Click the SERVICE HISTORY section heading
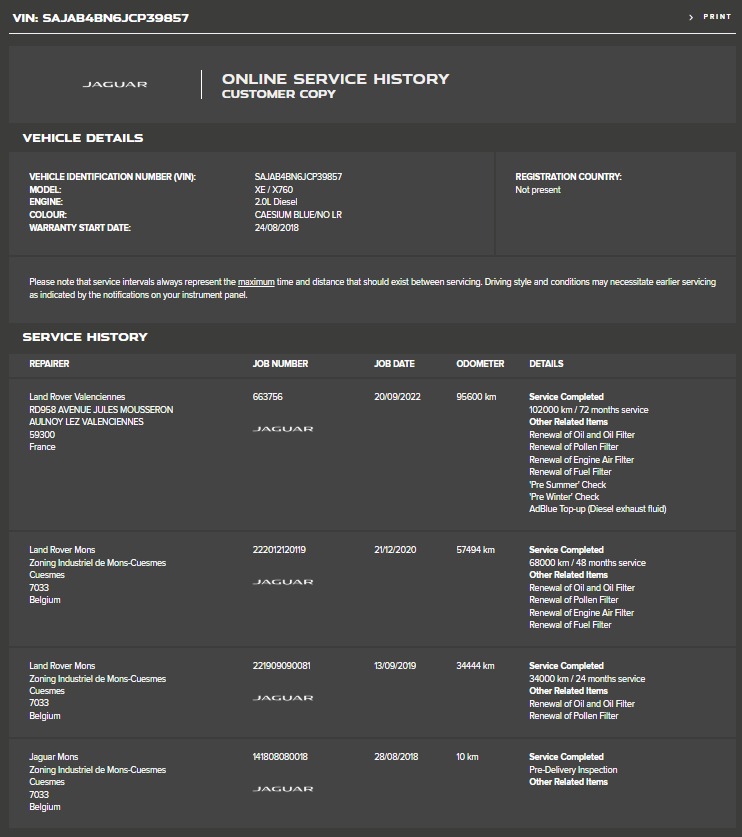The height and width of the screenshot is (837, 742). [85, 337]
